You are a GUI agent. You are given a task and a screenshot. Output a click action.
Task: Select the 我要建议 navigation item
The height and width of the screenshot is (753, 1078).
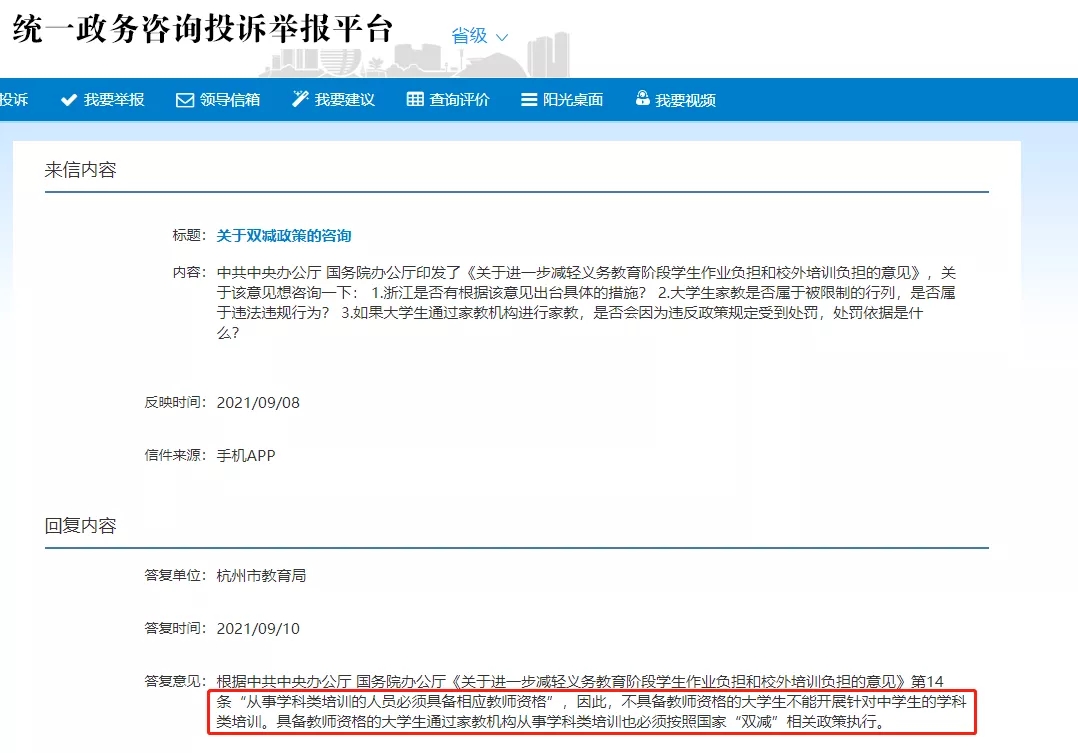[x=333, y=100]
